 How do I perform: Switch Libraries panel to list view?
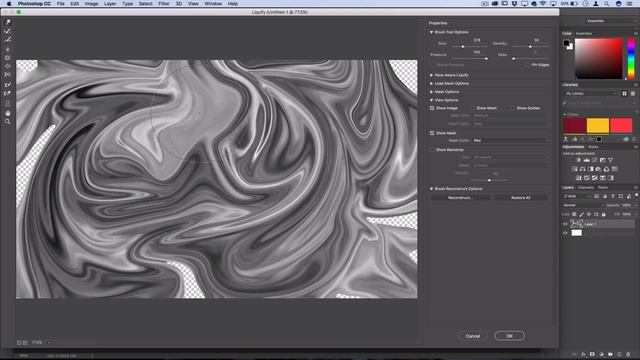click(633, 93)
